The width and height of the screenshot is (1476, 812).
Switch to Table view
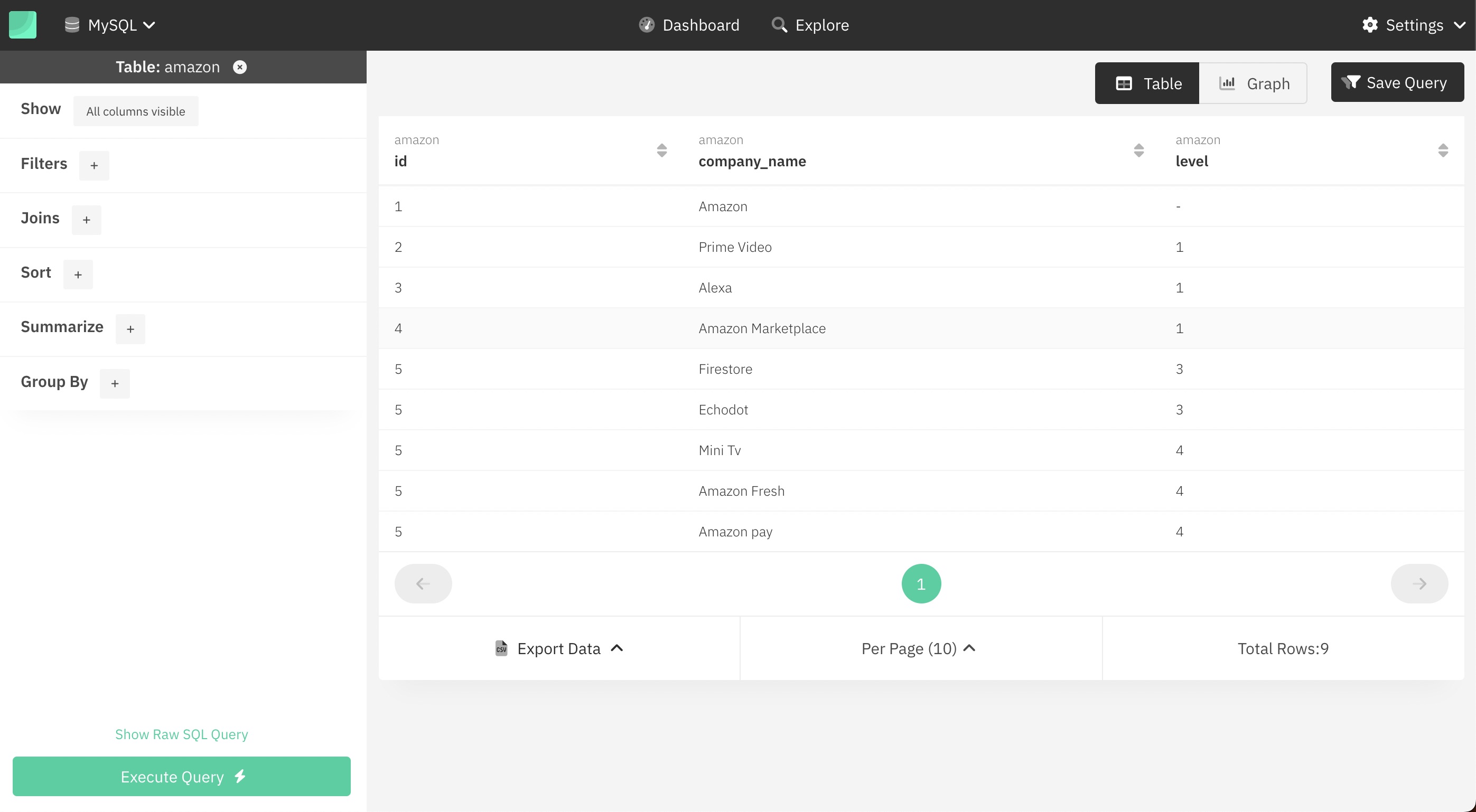click(1147, 83)
